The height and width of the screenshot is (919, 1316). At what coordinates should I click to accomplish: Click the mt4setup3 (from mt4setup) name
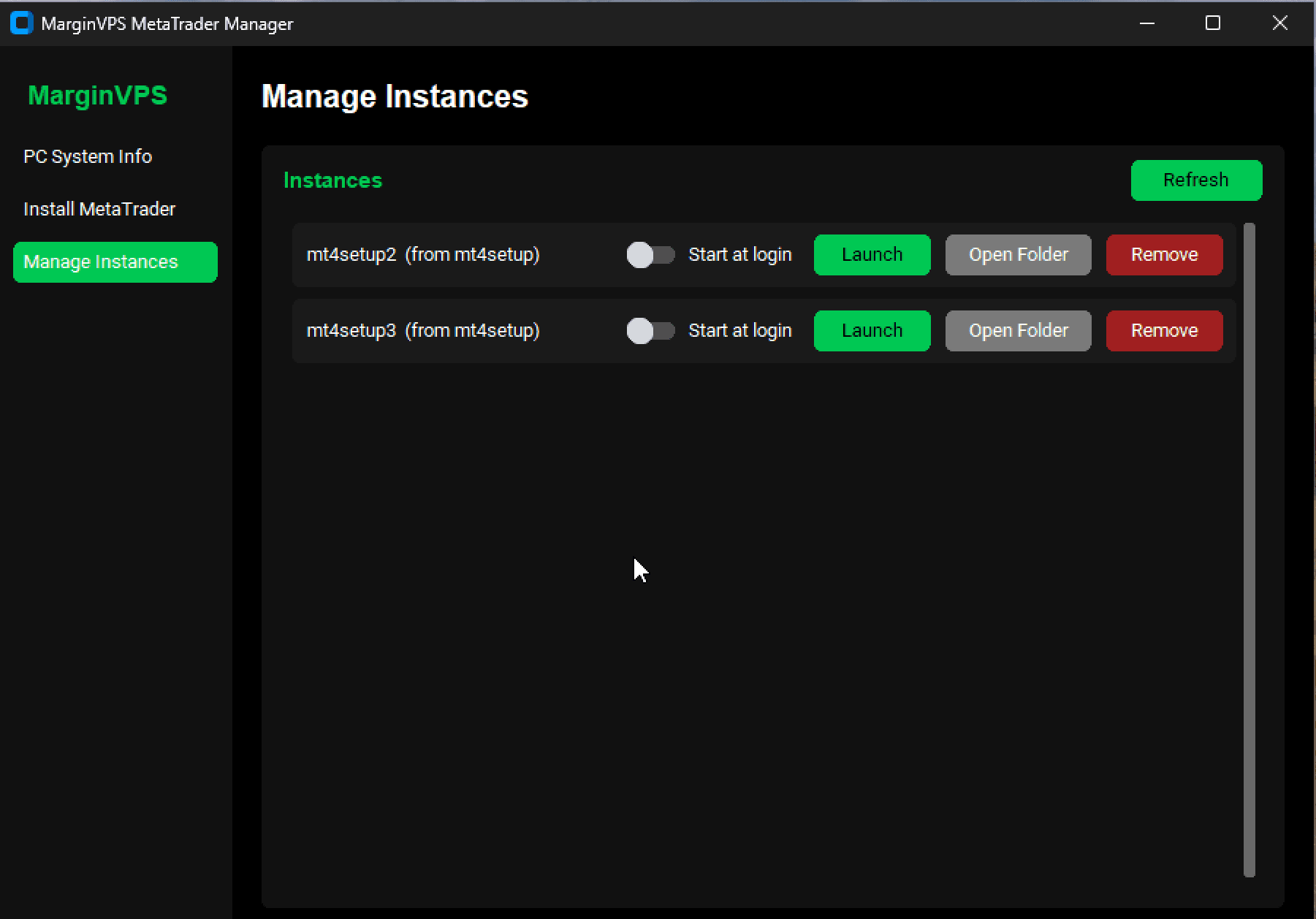pyautogui.click(x=423, y=331)
